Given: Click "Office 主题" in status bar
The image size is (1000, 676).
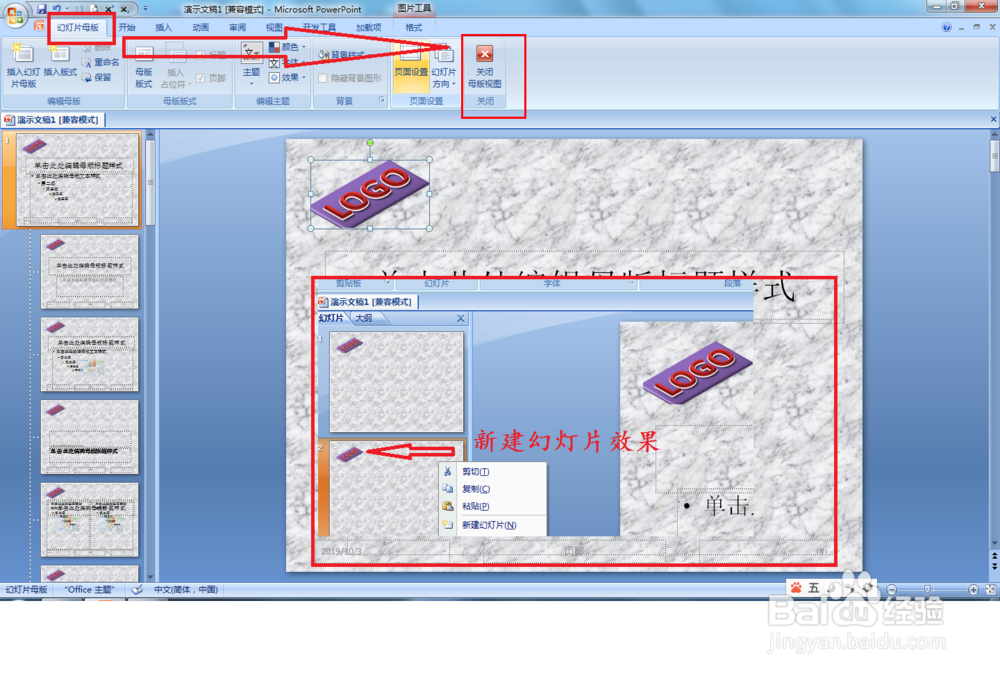Looking at the screenshot, I should pos(89,590).
